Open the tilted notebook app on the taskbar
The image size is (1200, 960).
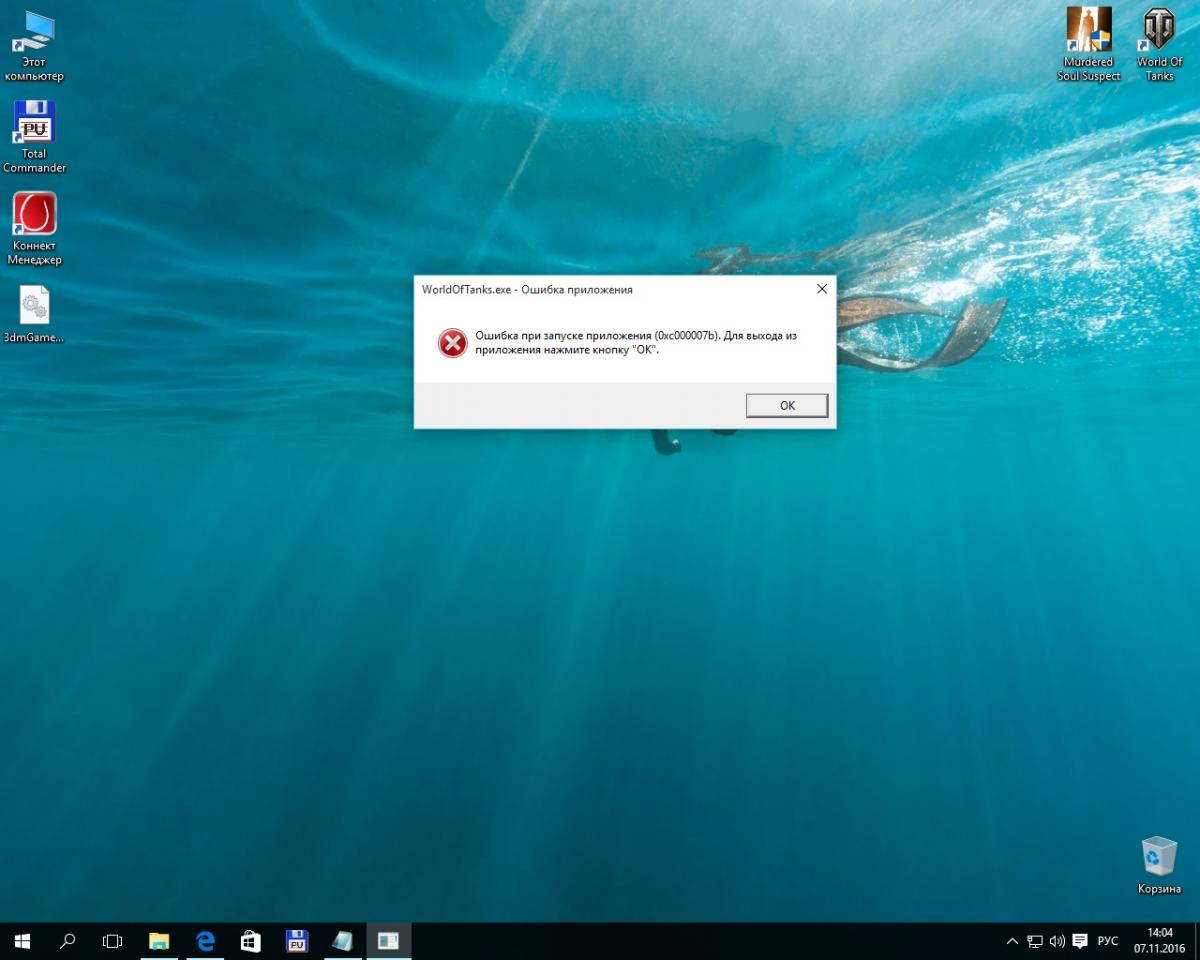(342, 941)
